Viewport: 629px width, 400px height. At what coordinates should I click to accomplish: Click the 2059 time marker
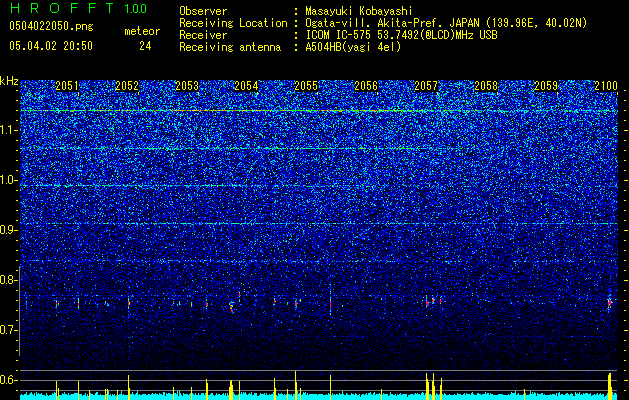pyautogui.click(x=546, y=86)
